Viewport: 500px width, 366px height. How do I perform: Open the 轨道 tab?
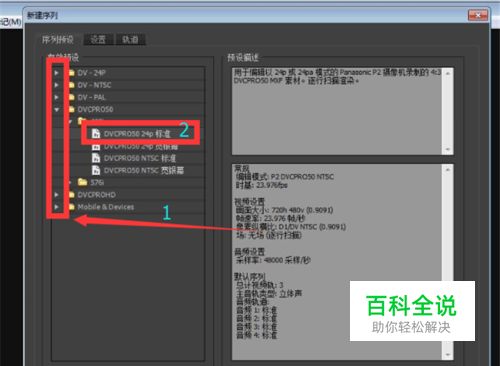(130, 40)
